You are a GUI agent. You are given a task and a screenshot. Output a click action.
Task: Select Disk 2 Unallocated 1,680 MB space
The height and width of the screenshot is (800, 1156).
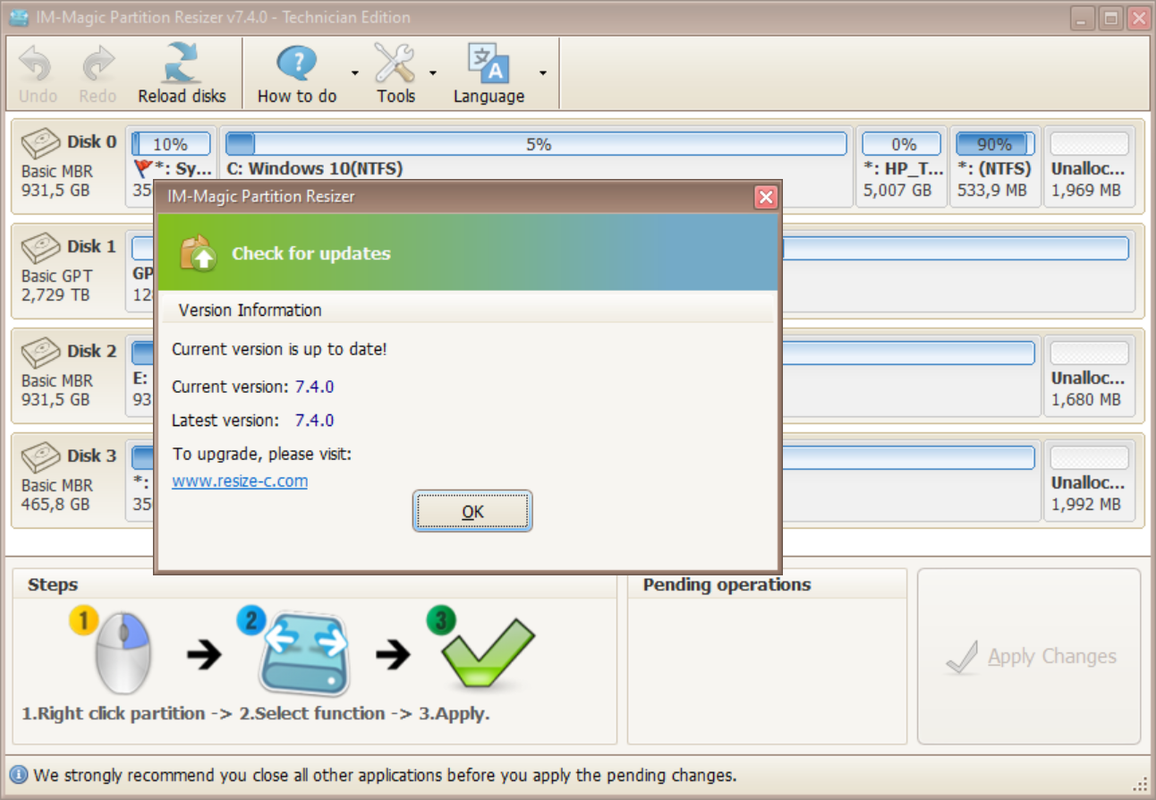(1089, 376)
